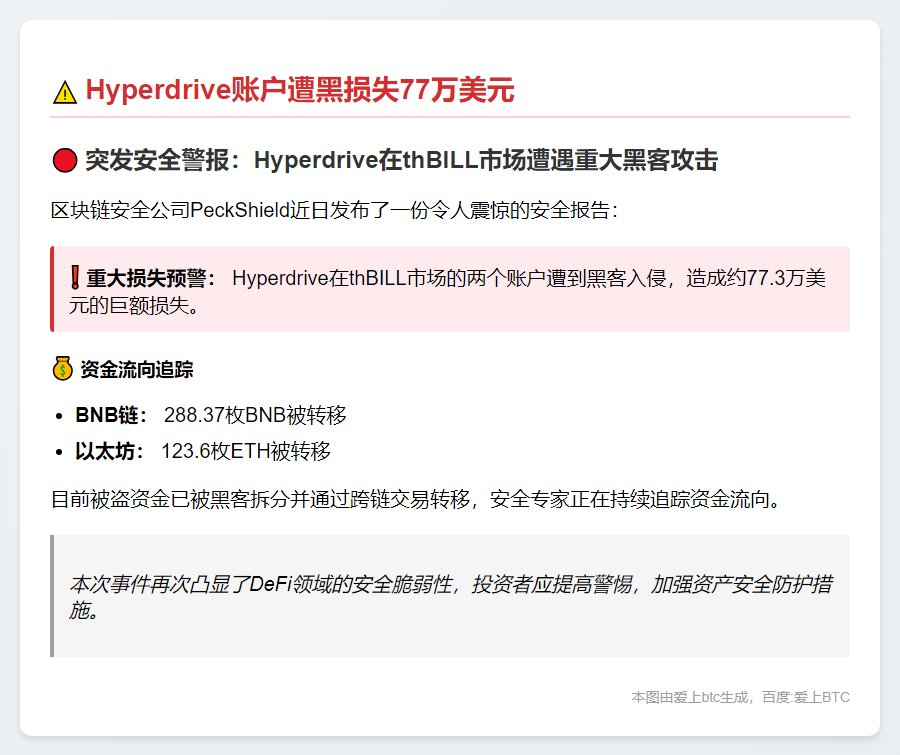Click the PeckShield security report sentence
Image resolution: width=900 pixels, height=755 pixels.
point(335,210)
